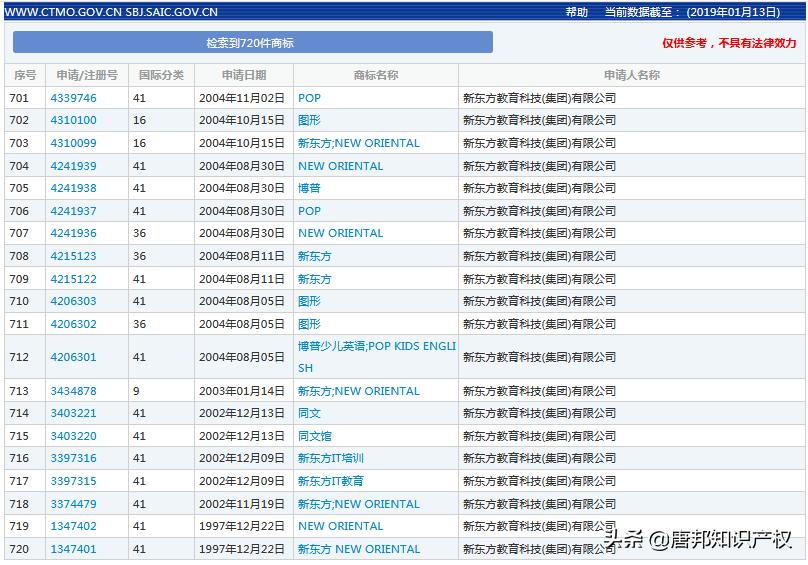Open registration number 3403221
Viewport: 808px width, 565px height.
point(73,413)
